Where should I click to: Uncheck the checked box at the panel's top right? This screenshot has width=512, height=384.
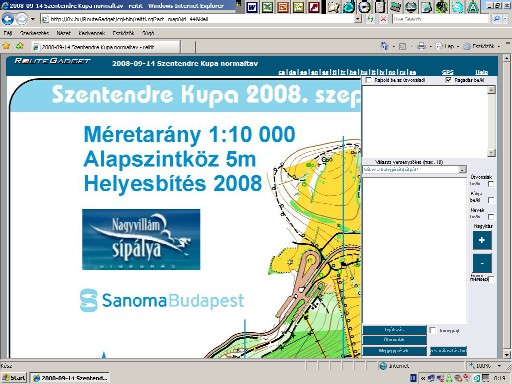click(x=448, y=80)
